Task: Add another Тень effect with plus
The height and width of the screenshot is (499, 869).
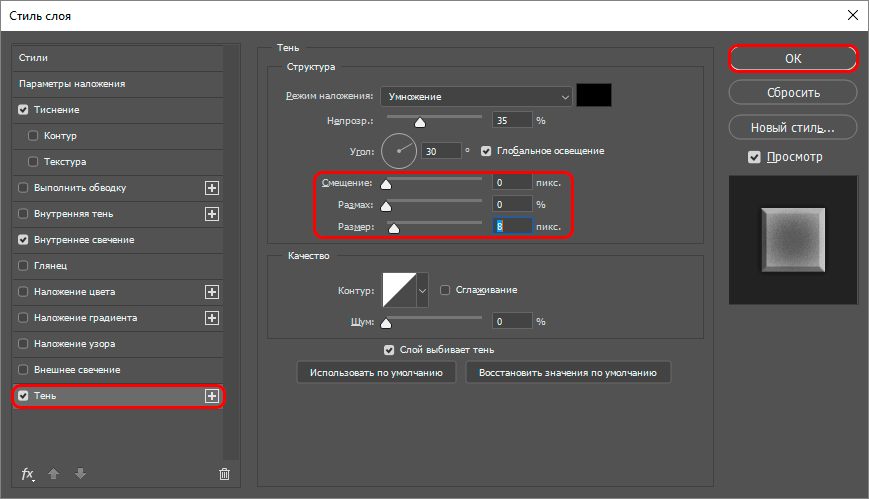Action: click(x=212, y=396)
